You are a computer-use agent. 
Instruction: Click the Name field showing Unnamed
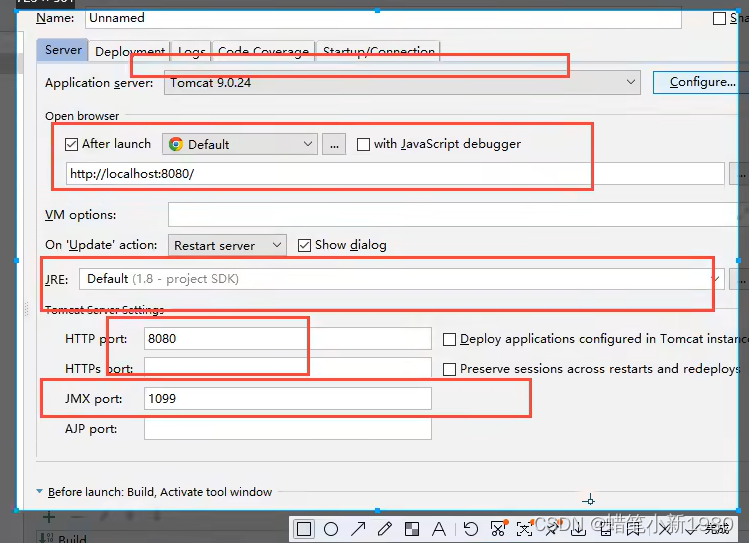(x=384, y=18)
